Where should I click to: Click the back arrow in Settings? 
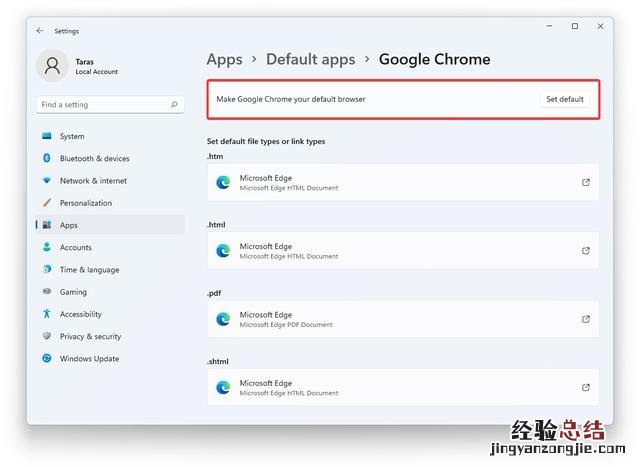(x=40, y=31)
